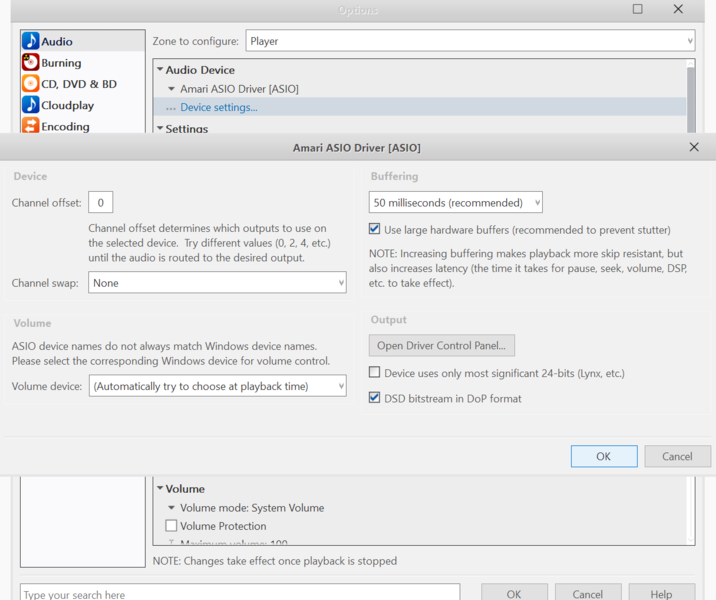Toggle the Volume Protection checkbox
The width and height of the screenshot is (716, 600).
point(171,526)
